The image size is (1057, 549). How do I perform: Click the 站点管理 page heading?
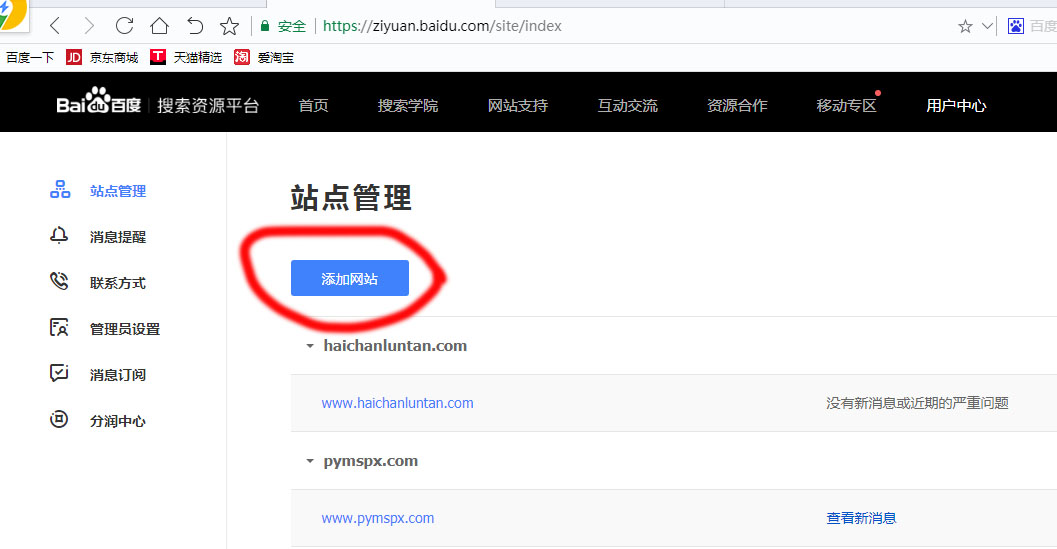click(351, 198)
